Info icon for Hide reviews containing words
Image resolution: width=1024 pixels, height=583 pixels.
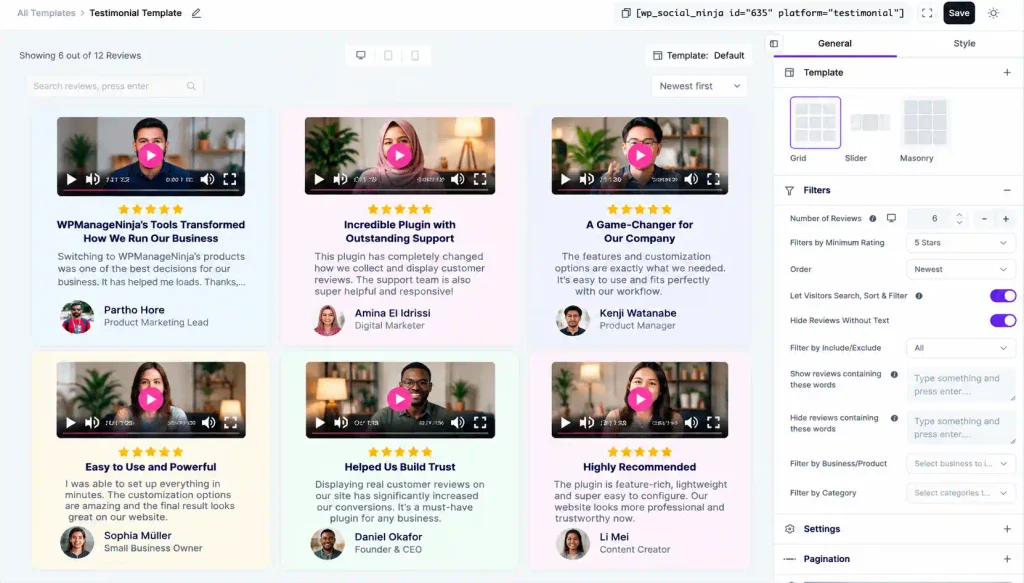(894, 418)
